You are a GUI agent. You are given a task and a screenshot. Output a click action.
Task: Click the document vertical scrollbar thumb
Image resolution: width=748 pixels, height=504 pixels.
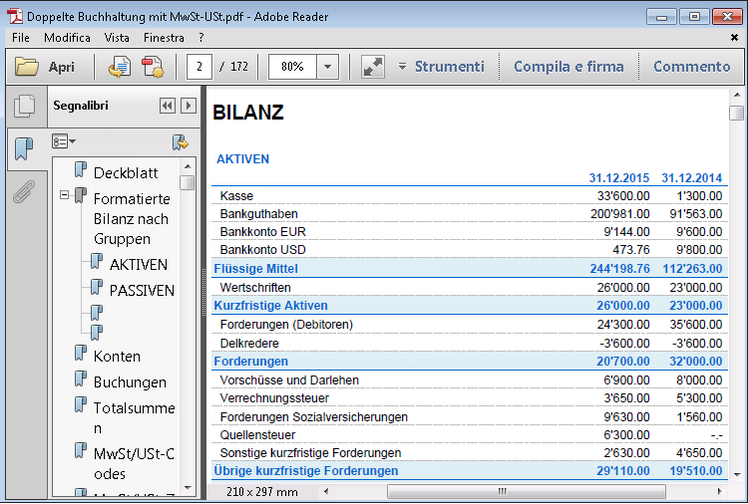737,113
